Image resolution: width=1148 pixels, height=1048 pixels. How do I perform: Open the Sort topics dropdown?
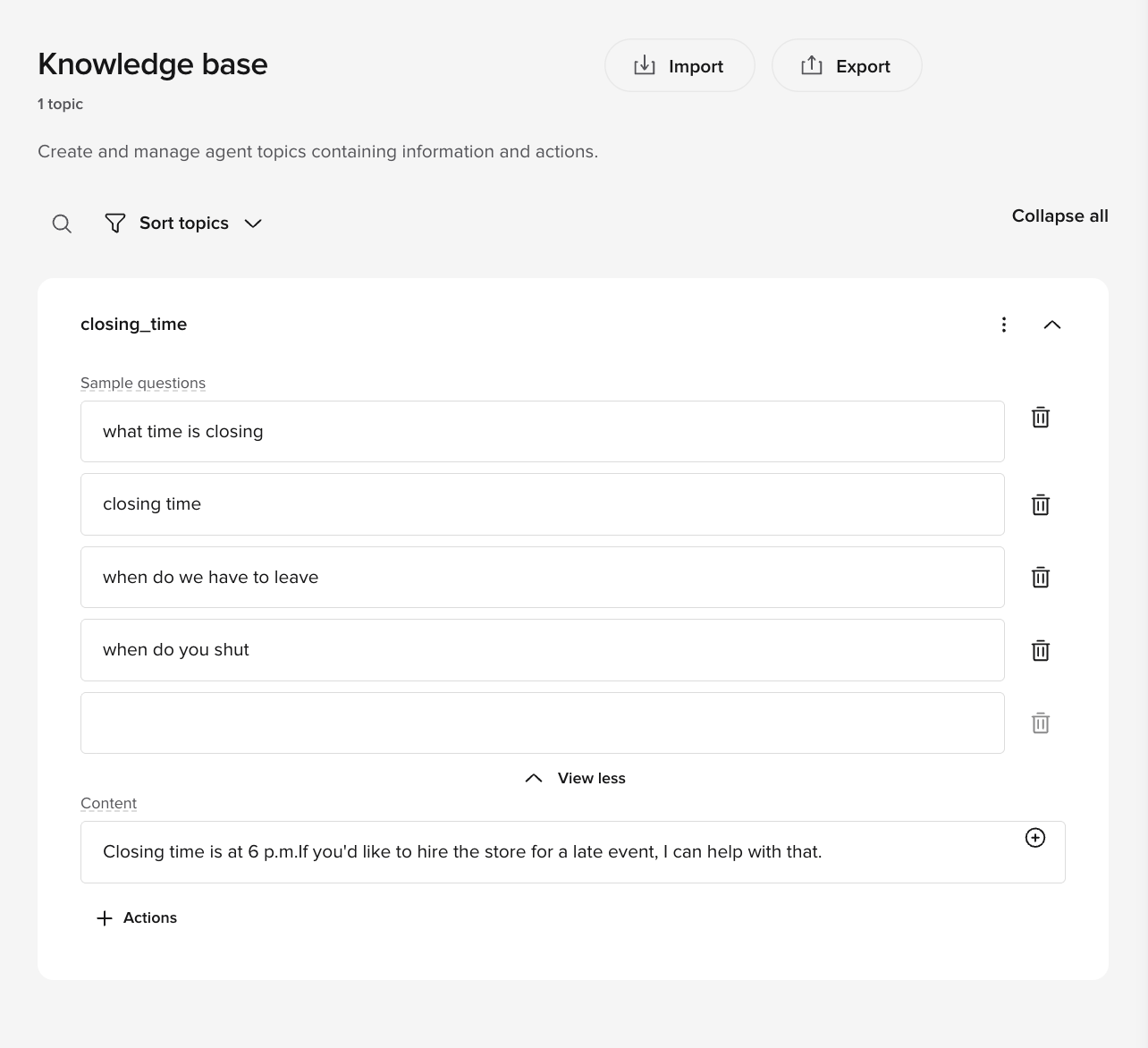click(183, 224)
